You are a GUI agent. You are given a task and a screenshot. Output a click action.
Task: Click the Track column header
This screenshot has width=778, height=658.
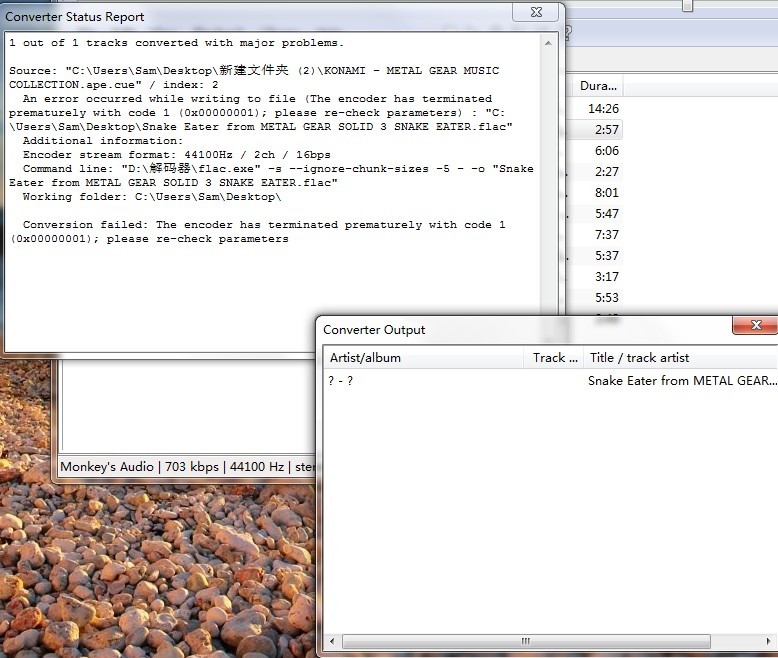point(554,358)
